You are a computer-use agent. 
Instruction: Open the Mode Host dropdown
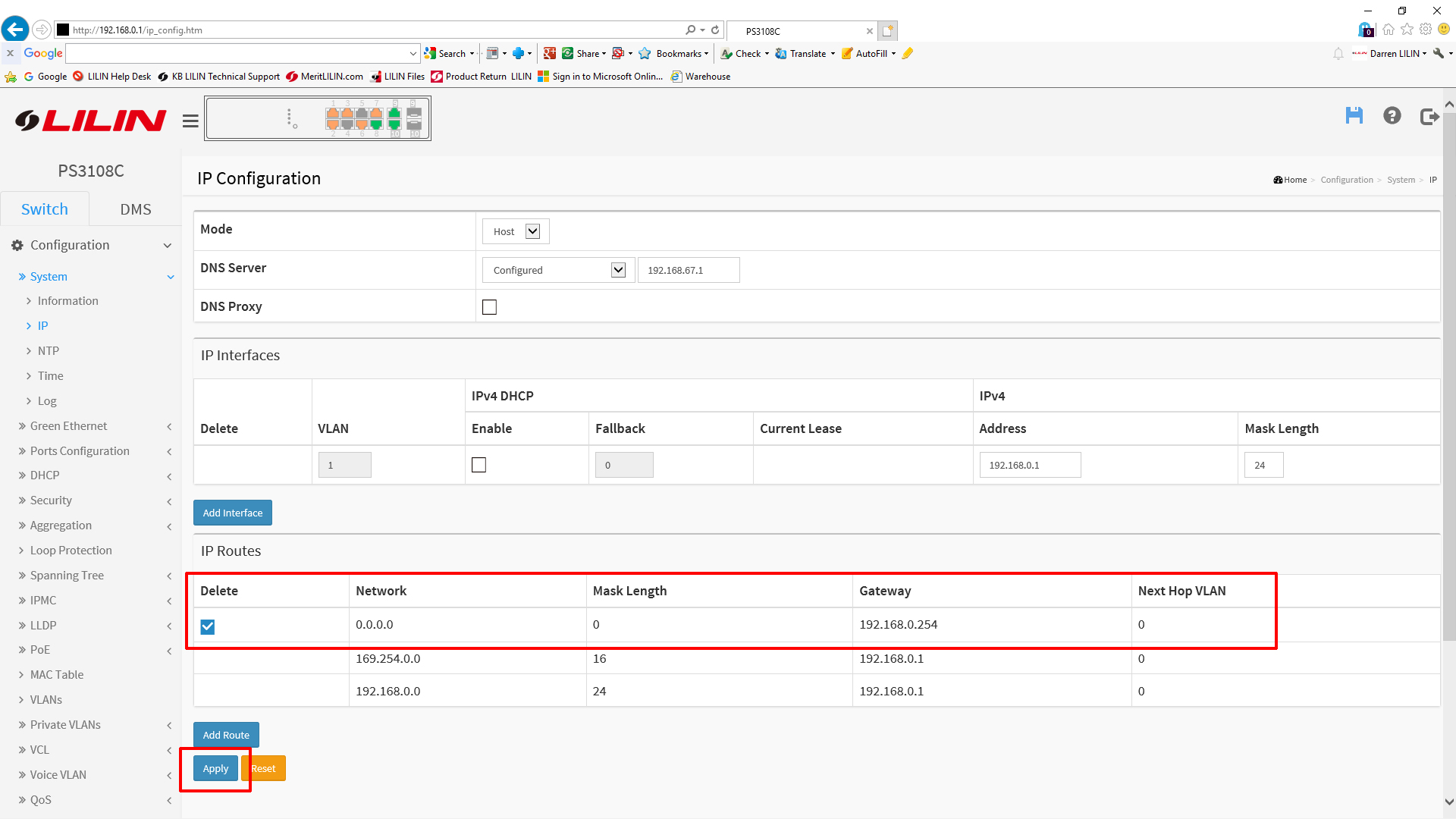[516, 231]
